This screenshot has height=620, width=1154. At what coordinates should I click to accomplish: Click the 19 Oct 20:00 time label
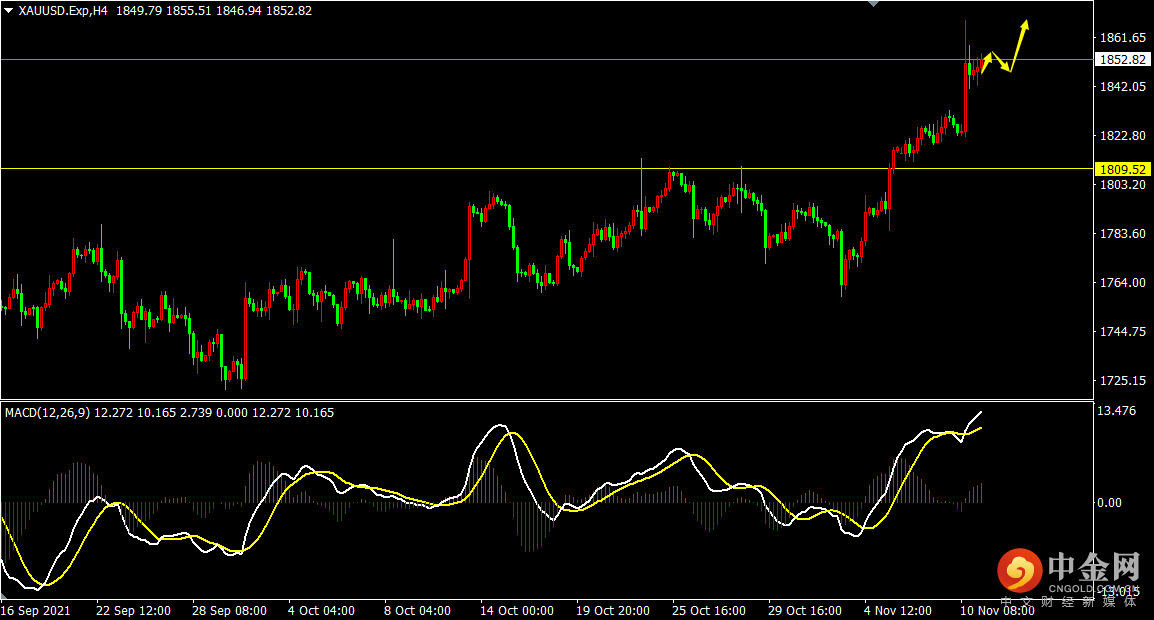point(613,610)
